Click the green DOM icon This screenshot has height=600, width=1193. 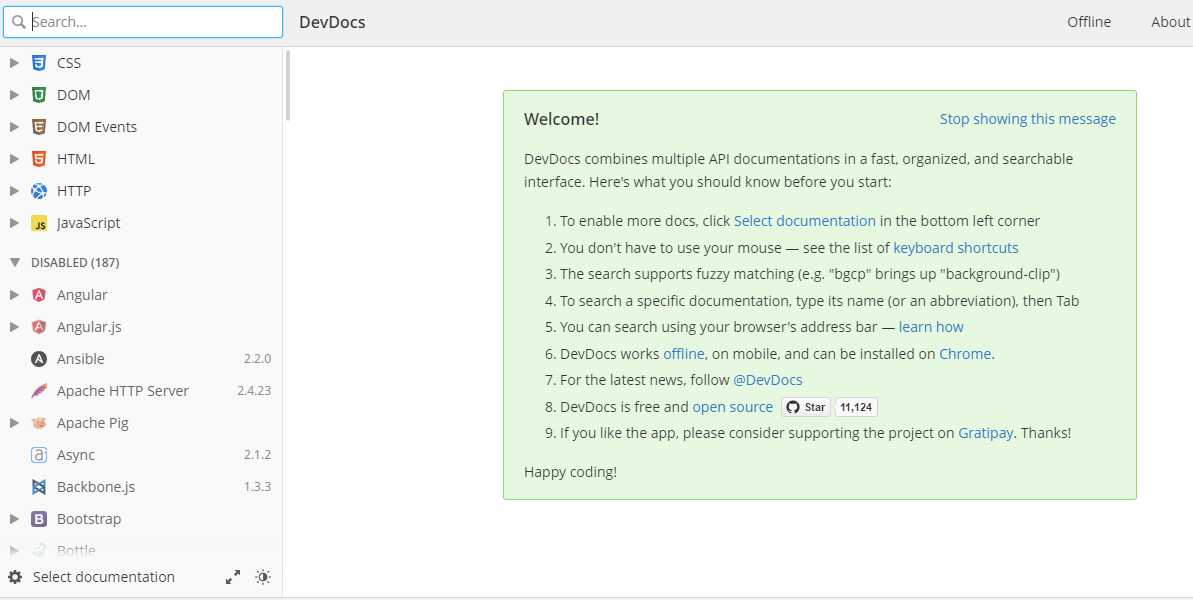pos(39,95)
